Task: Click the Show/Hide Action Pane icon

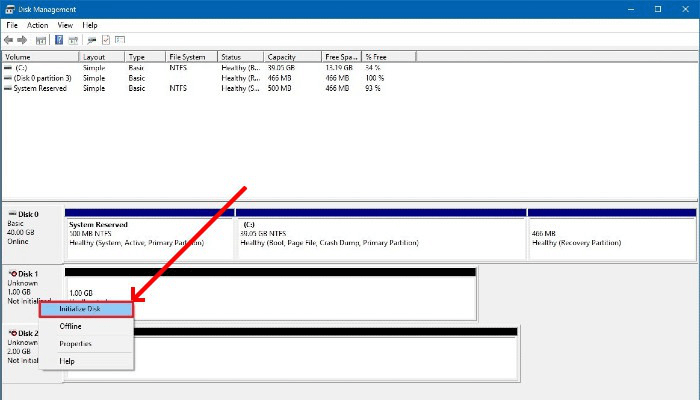Action: tap(73, 40)
